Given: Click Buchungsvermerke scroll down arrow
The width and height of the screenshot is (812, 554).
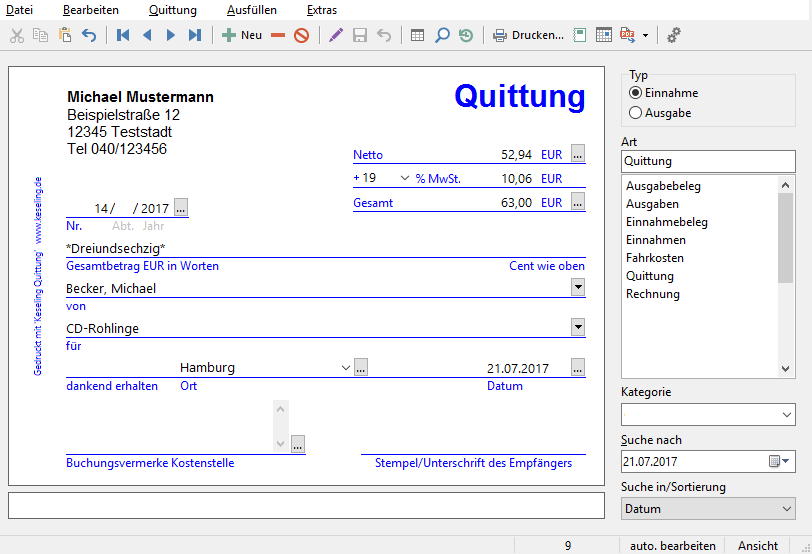Looking at the screenshot, I should 281,444.
